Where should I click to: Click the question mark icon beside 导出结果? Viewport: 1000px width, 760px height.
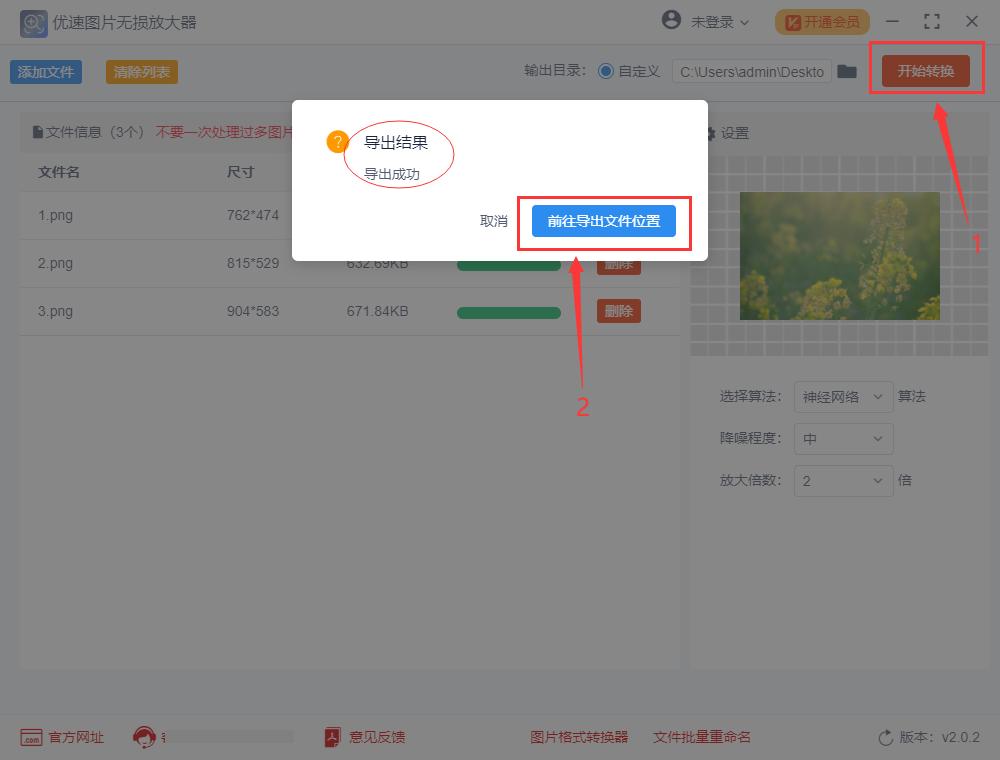point(337,142)
